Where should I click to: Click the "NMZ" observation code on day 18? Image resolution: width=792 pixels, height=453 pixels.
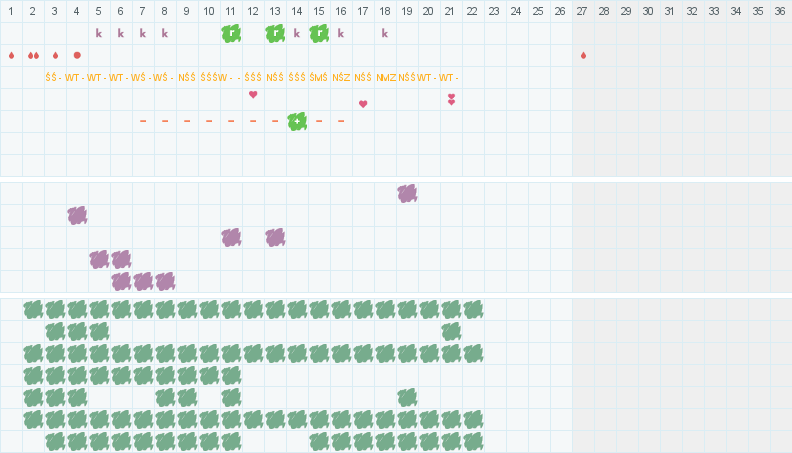coord(386,77)
